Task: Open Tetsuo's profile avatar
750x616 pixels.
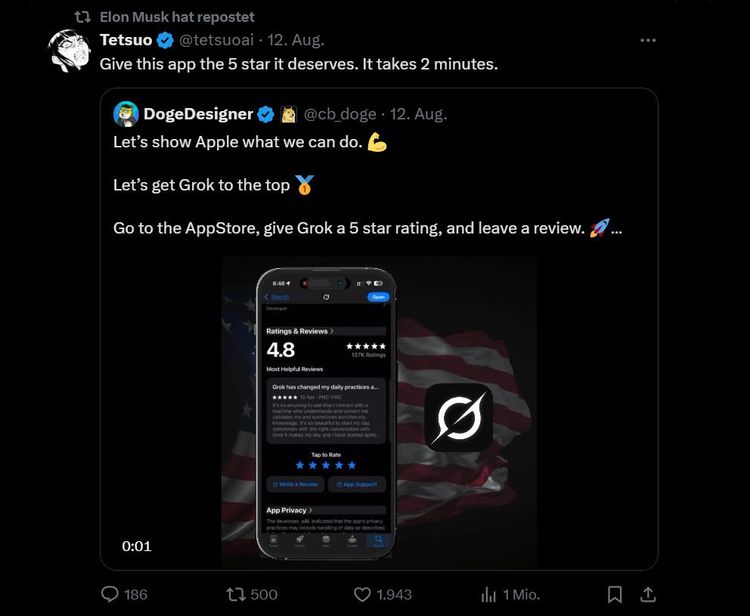Action: pyautogui.click(x=70, y=52)
